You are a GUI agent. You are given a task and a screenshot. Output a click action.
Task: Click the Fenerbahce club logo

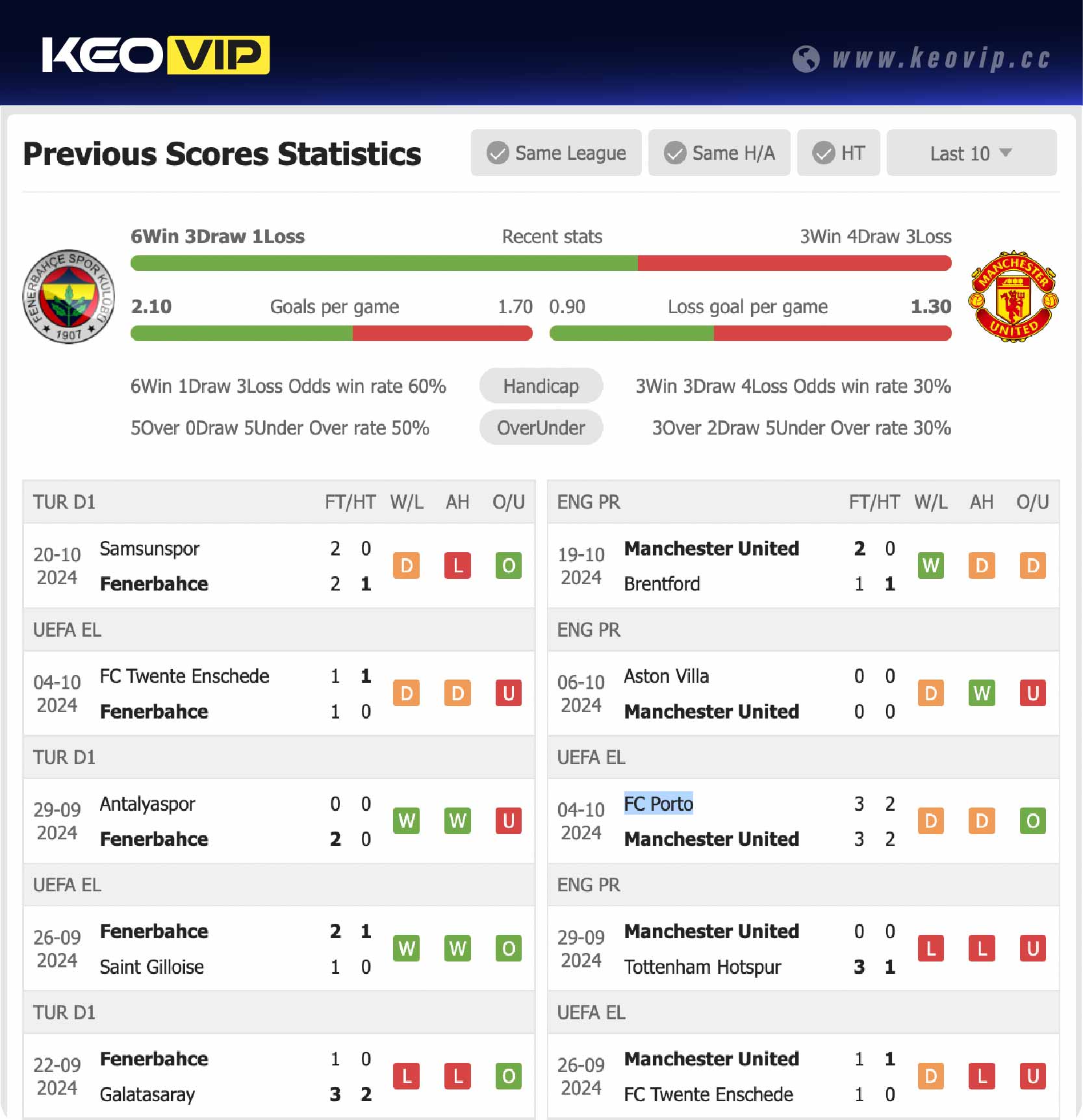68,297
